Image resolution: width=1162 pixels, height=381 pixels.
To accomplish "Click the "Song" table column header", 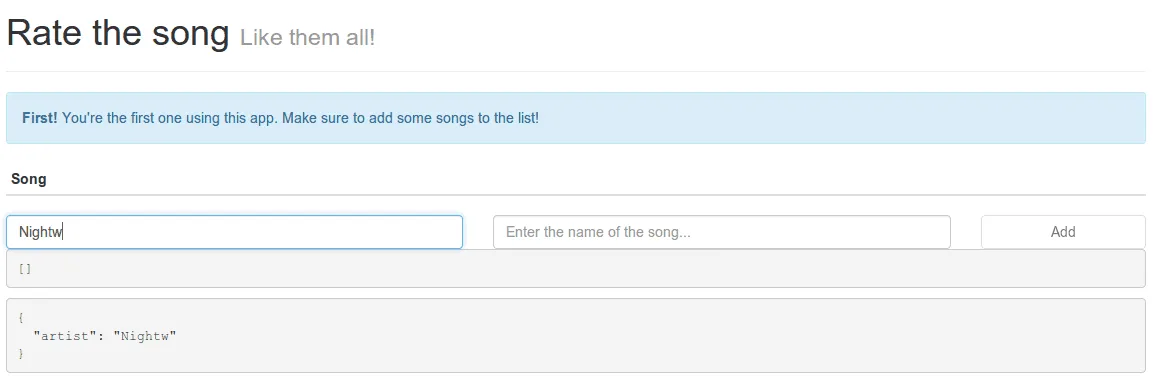I will tap(29, 179).
